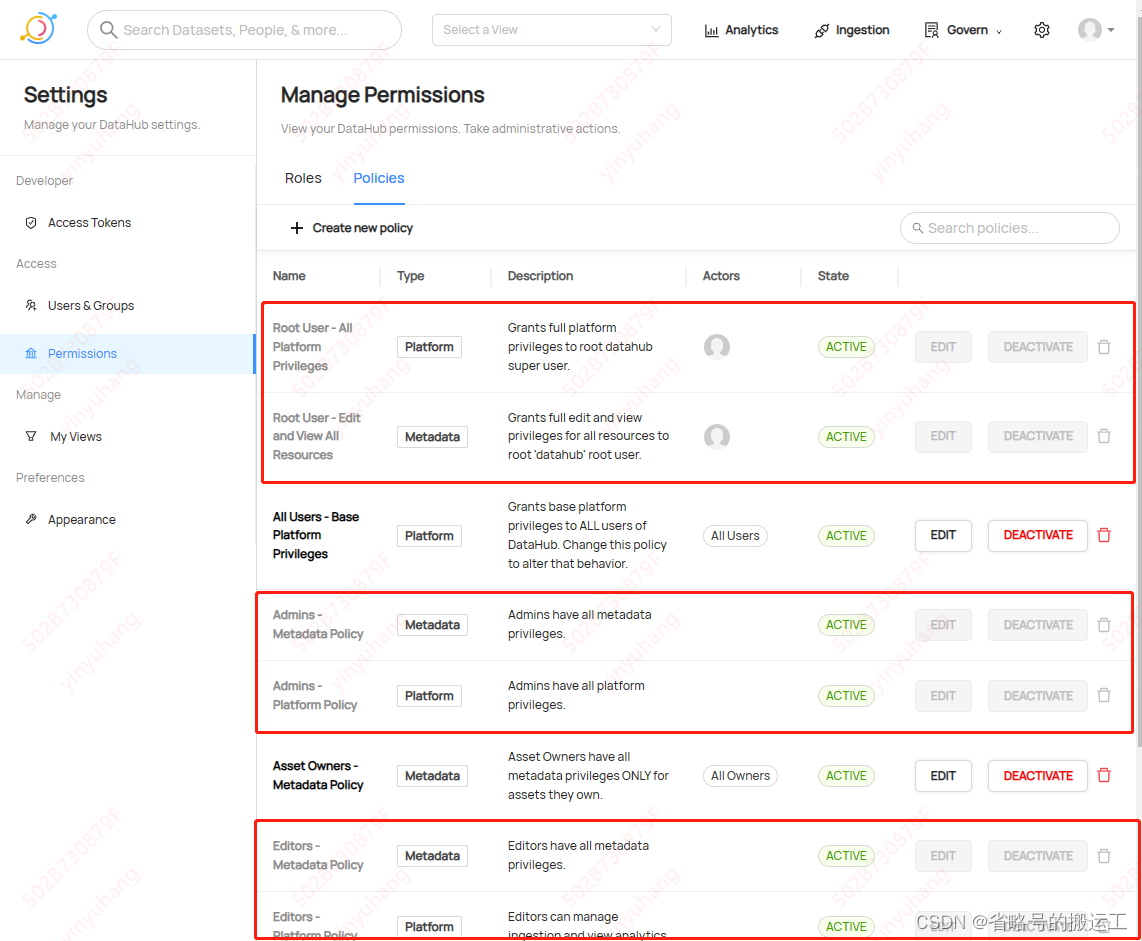Click the Users & Groups people icon
This screenshot has height=941, width=1142.
pos(31,306)
